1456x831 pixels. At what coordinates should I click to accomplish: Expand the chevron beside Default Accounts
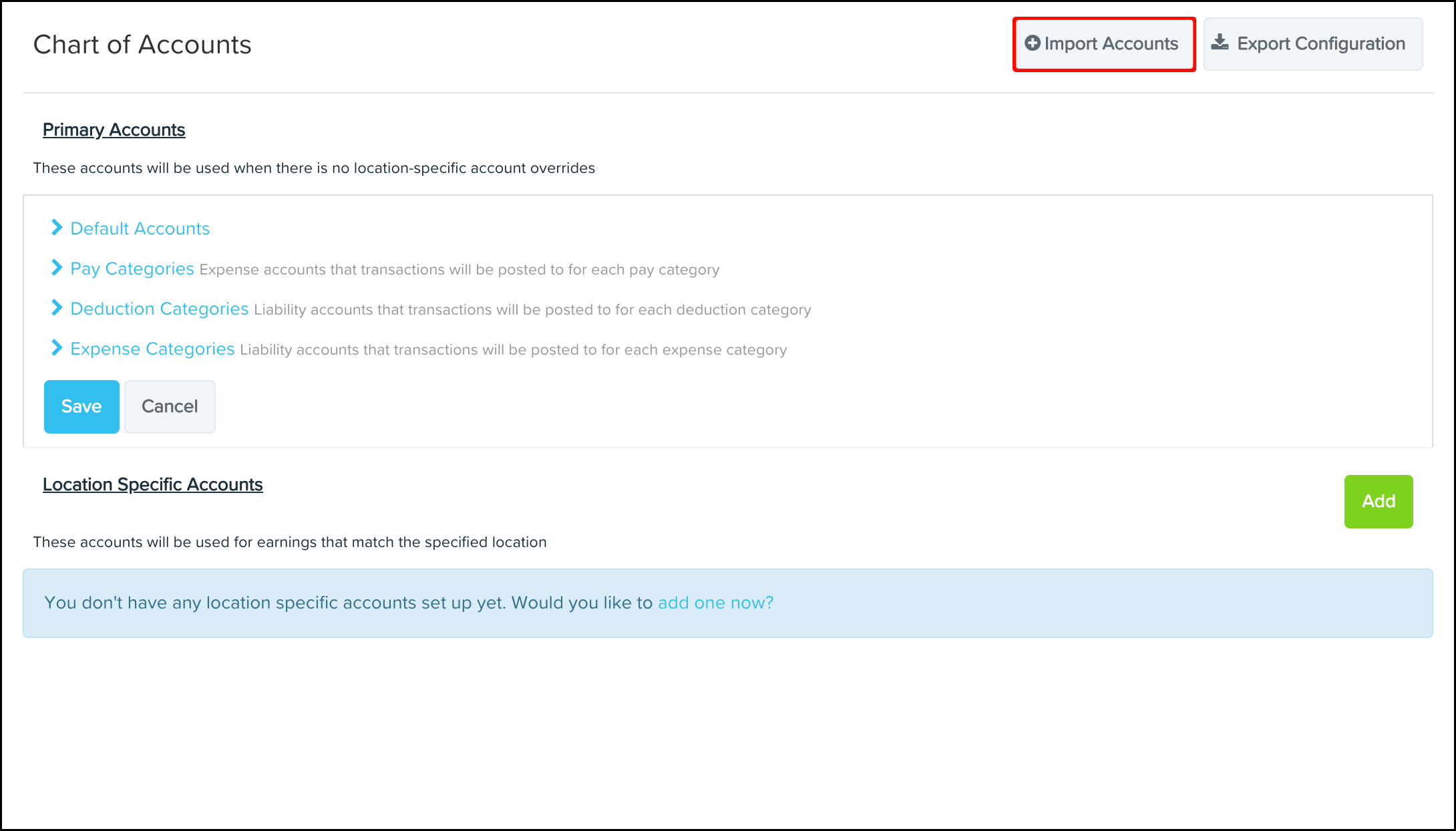(57, 228)
